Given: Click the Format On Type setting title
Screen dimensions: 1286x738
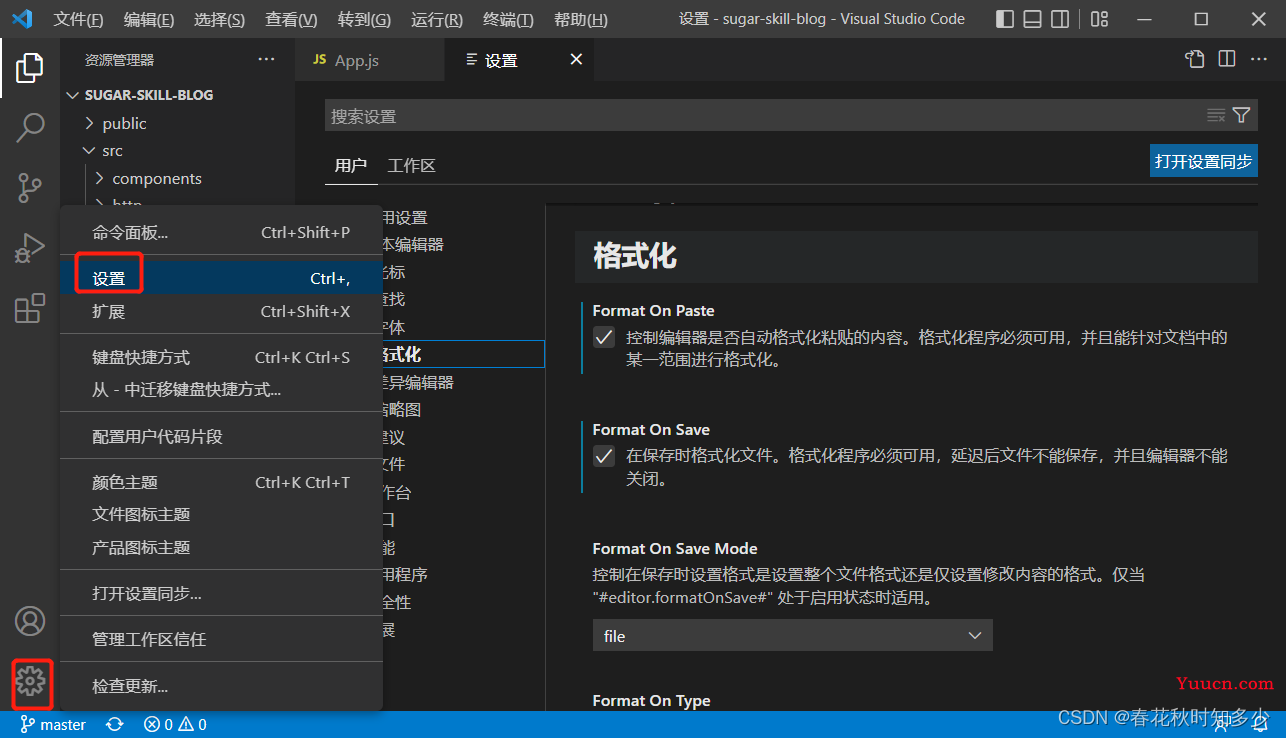Looking at the screenshot, I should [x=651, y=700].
